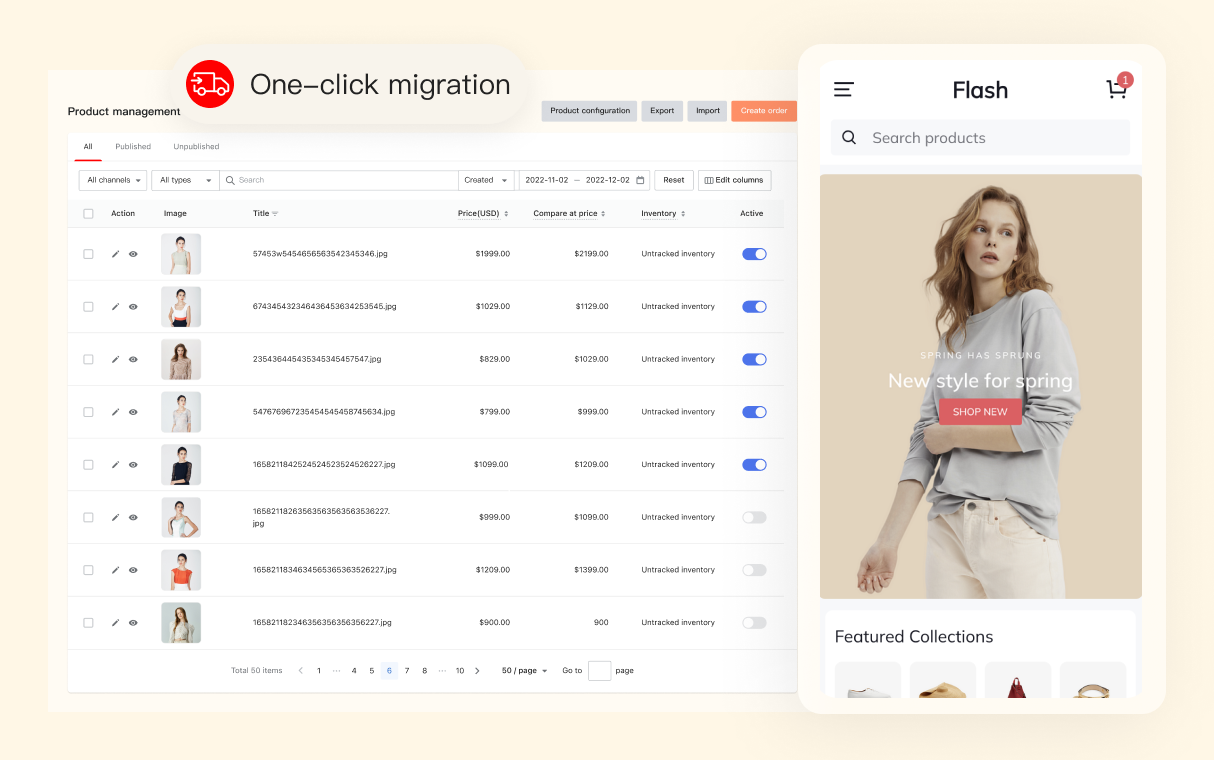Go to previous page arrow in pagination
This screenshot has width=1214, height=760.
pyautogui.click(x=301, y=671)
